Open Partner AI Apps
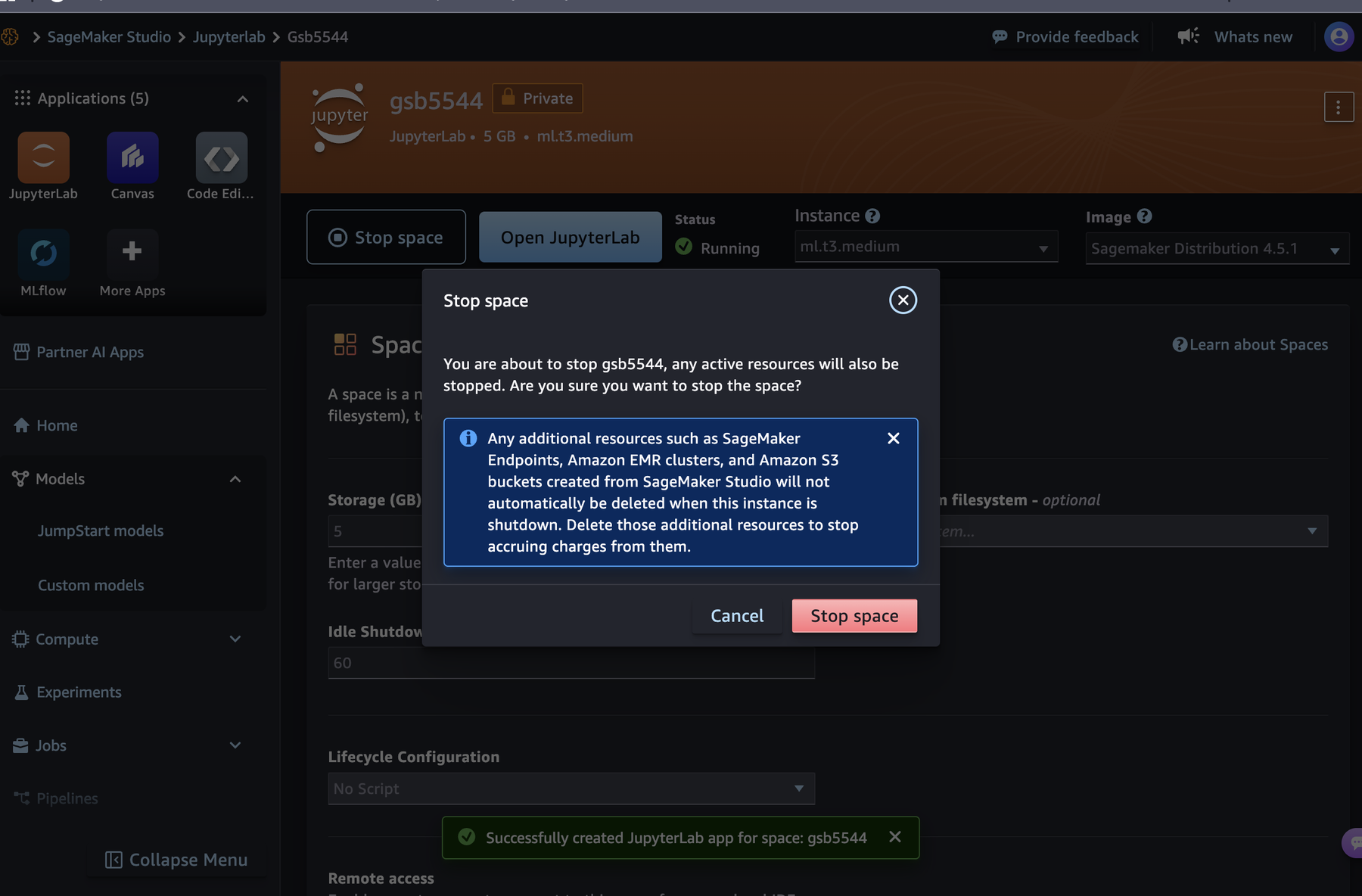The width and height of the screenshot is (1362, 896). tap(79, 352)
